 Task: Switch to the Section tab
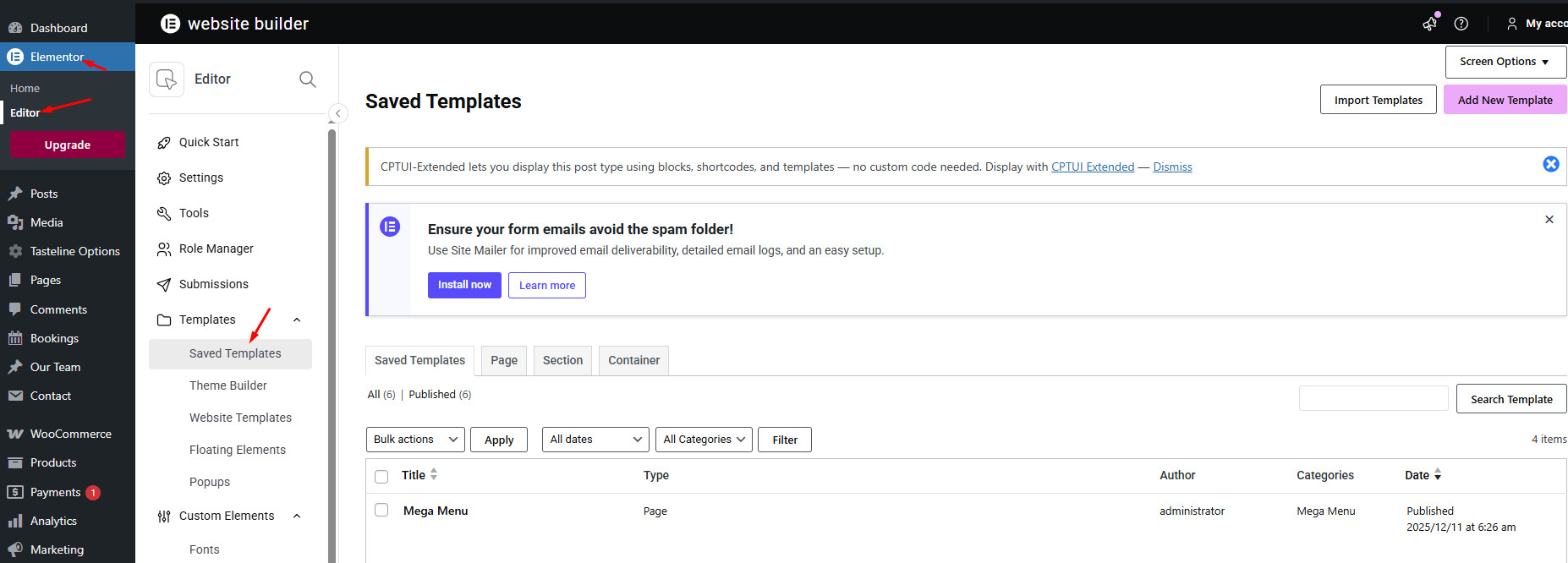tap(562, 360)
